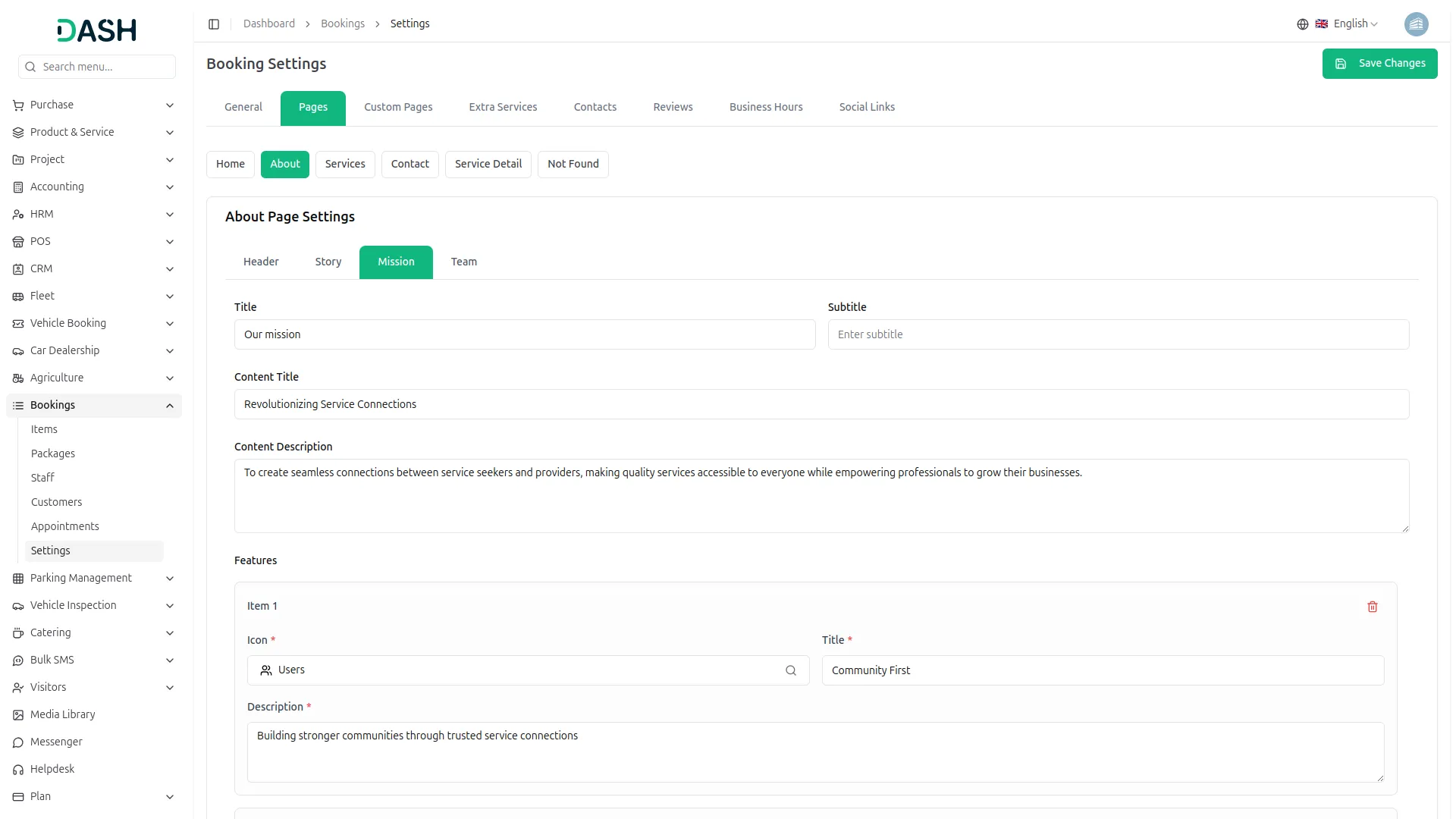The image size is (1456, 819).
Task: Click the Save Changes button
Action: [x=1379, y=64]
